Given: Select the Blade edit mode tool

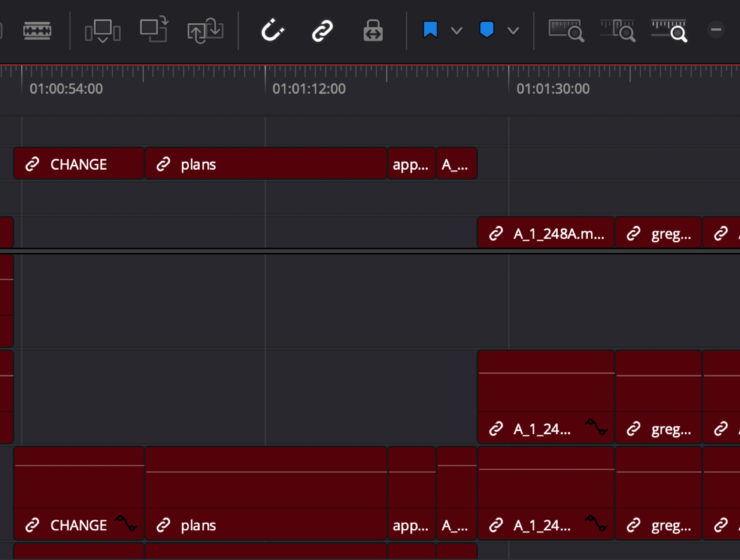Looking at the screenshot, I should pyautogui.click(x=37, y=31).
